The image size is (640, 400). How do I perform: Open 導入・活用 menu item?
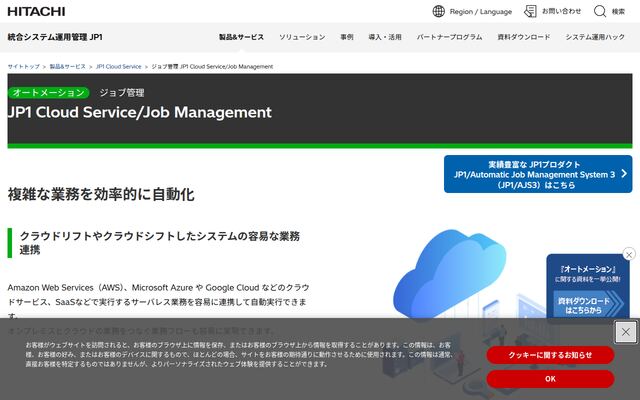[x=385, y=37]
